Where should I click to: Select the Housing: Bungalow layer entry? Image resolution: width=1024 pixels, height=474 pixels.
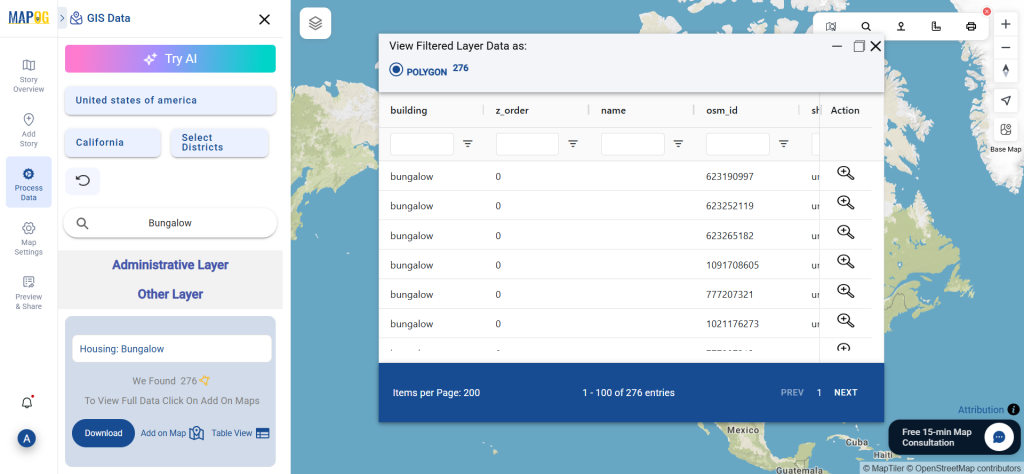[x=172, y=349]
